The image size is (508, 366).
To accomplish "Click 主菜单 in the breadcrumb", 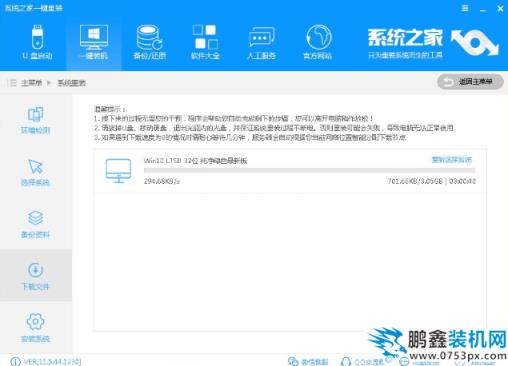I will point(31,83).
